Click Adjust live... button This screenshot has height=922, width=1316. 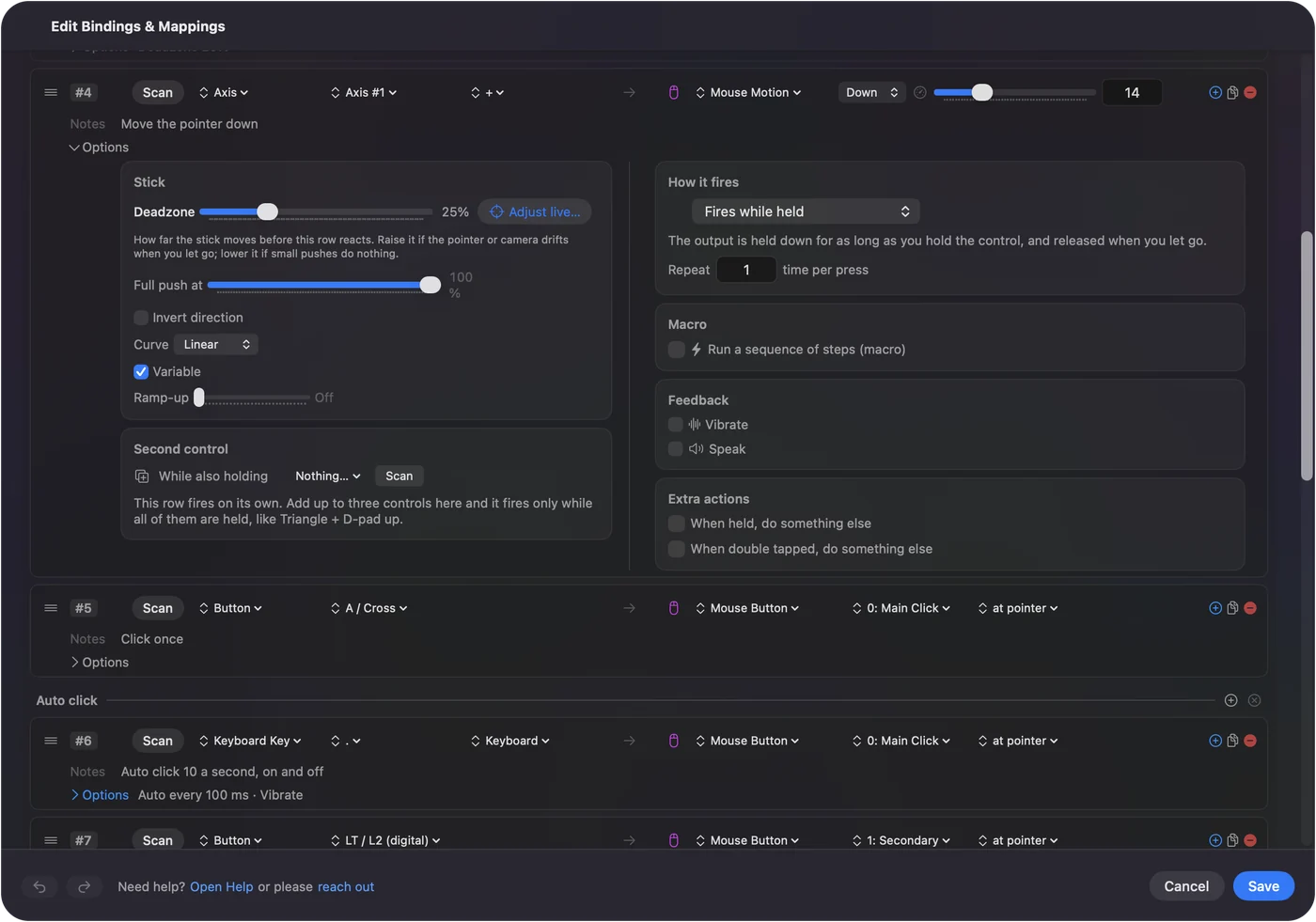(535, 212)
